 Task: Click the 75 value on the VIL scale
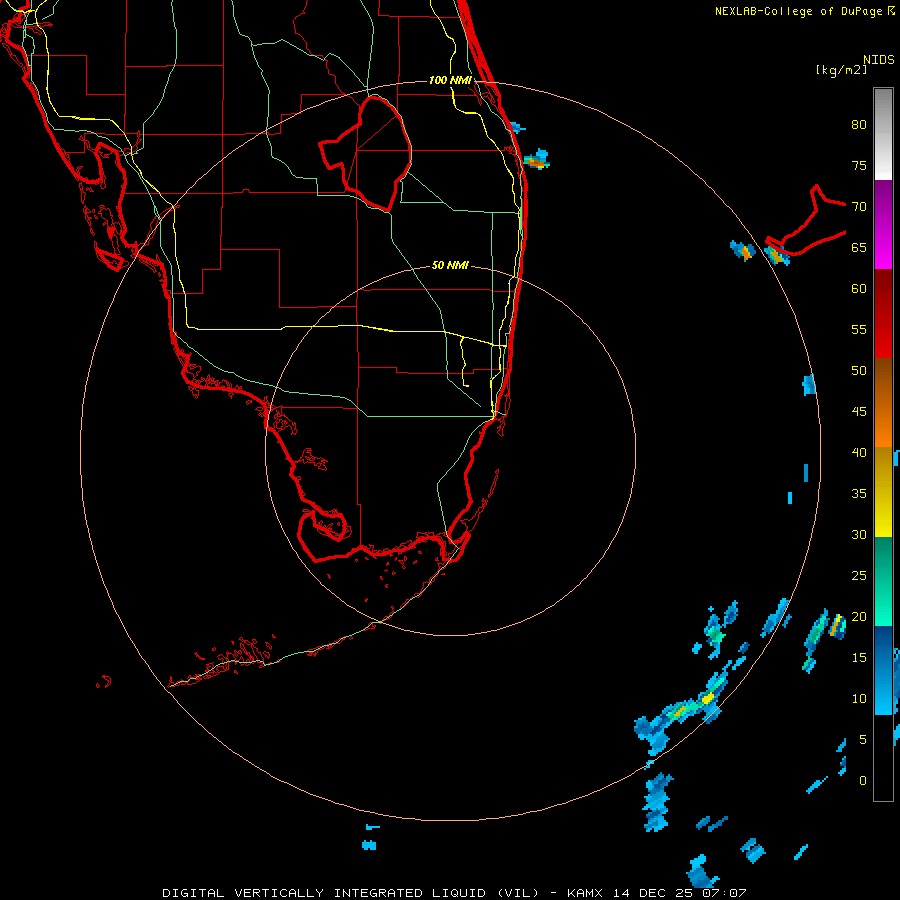[859, 165]
